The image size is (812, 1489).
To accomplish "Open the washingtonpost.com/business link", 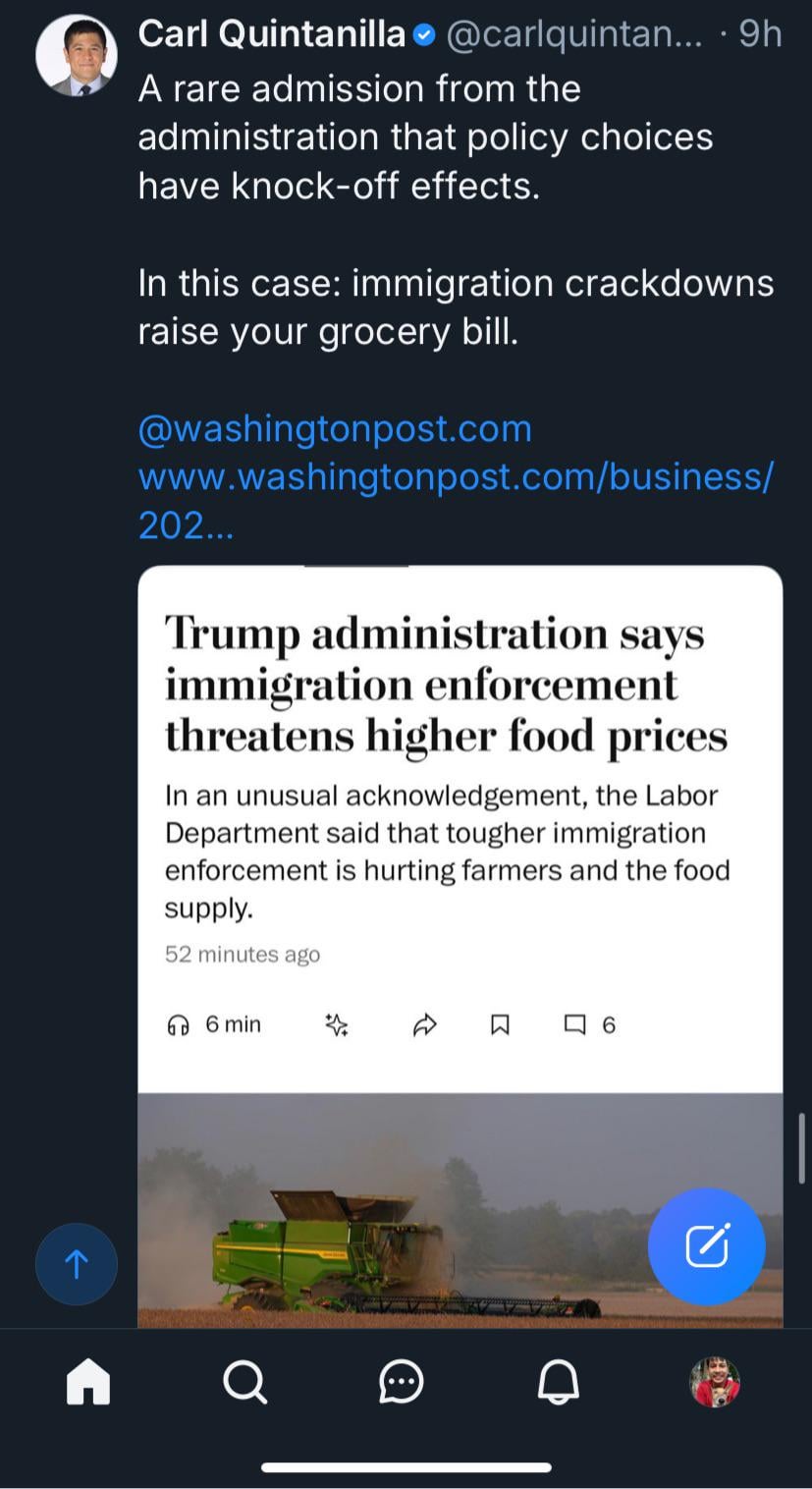I will (456, 477).
